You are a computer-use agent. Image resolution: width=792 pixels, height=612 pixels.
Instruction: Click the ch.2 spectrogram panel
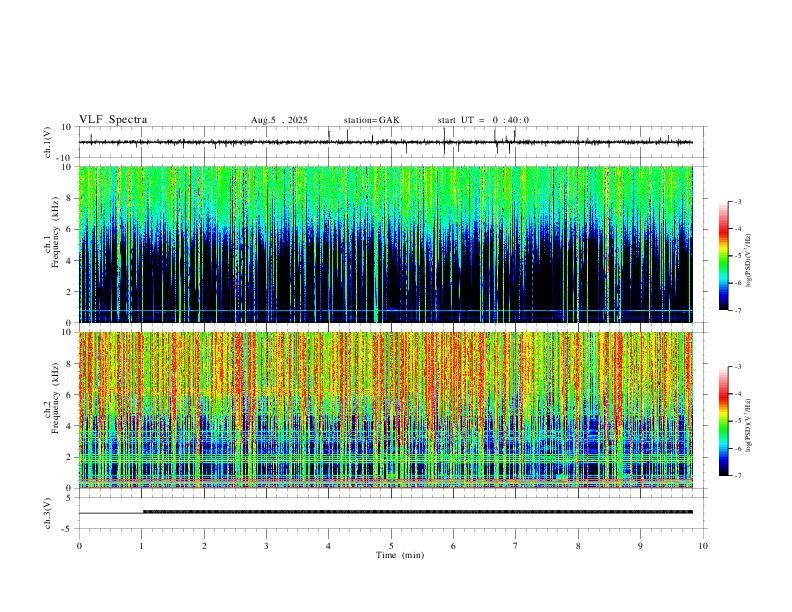tap(386, 410)
